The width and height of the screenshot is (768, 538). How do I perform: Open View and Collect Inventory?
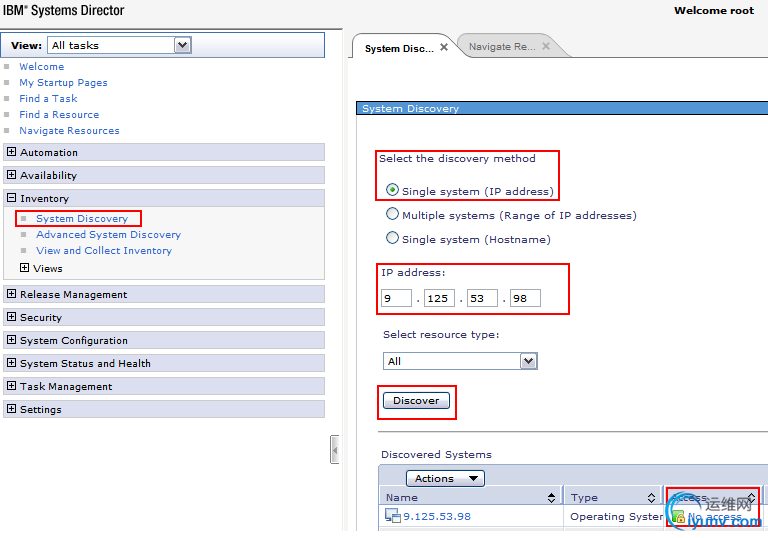tap(104, 251)
